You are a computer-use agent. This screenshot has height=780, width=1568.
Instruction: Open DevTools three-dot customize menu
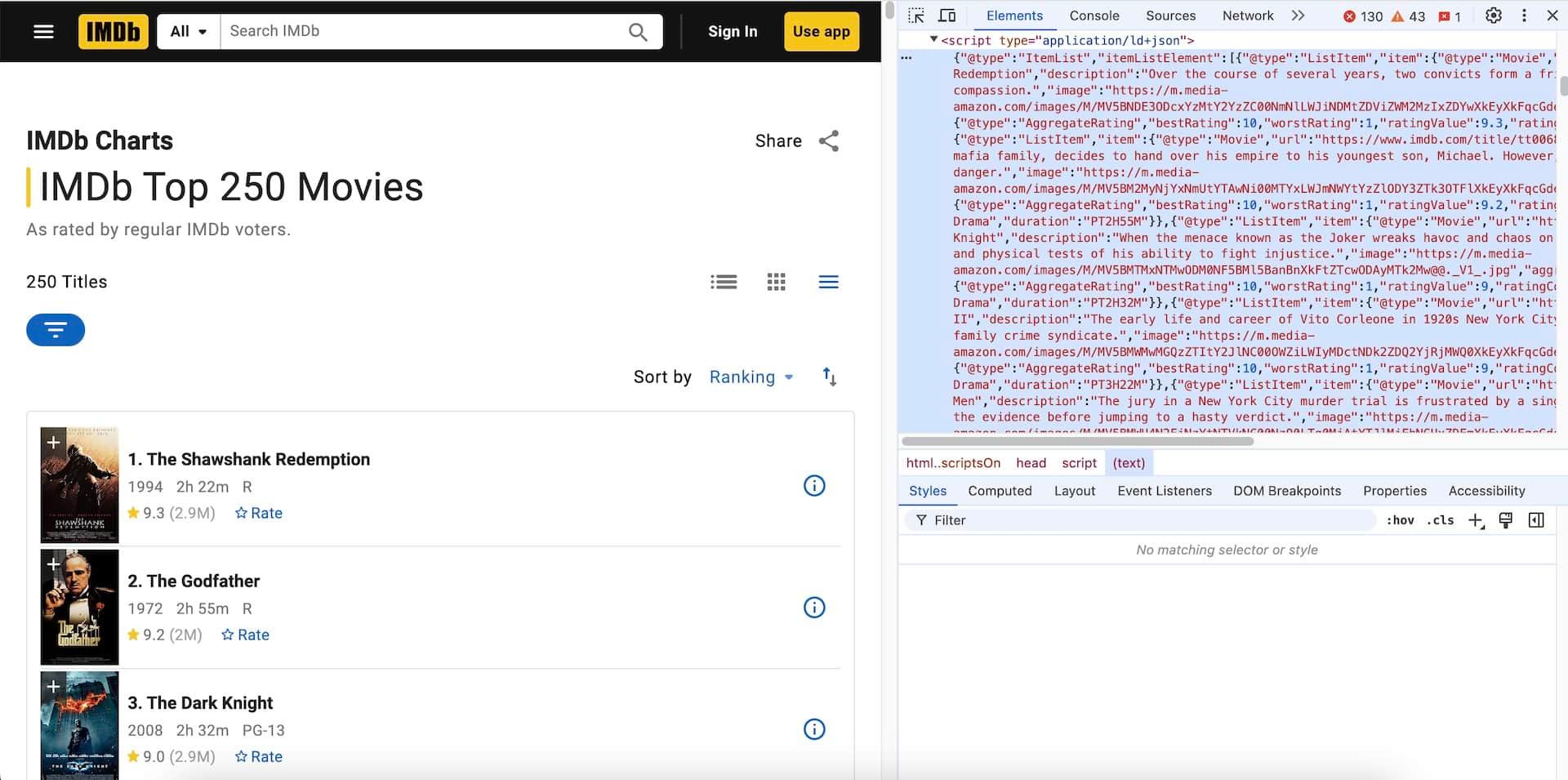point(1524,16)
